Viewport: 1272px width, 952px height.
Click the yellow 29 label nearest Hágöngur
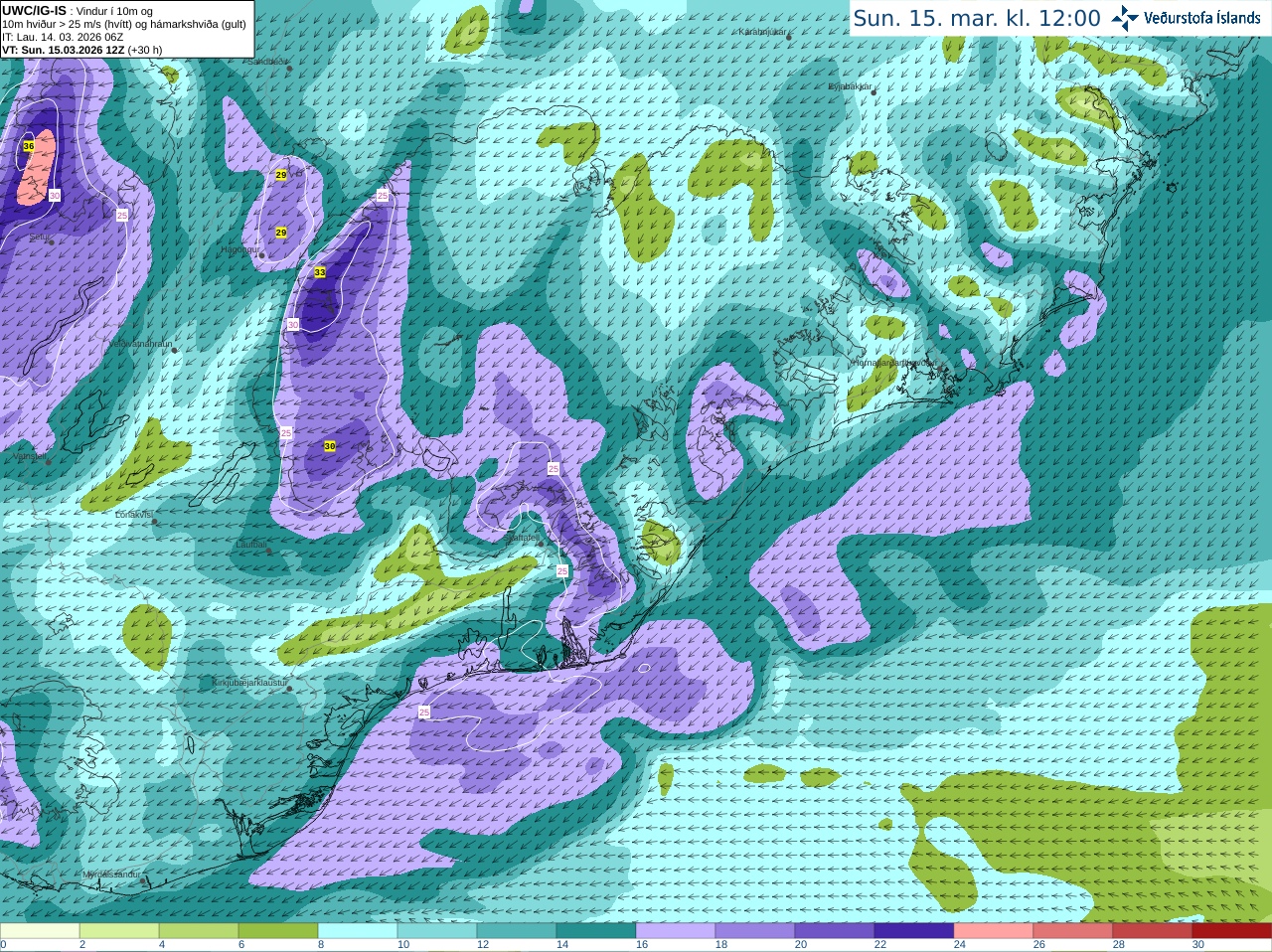point(281,233)
